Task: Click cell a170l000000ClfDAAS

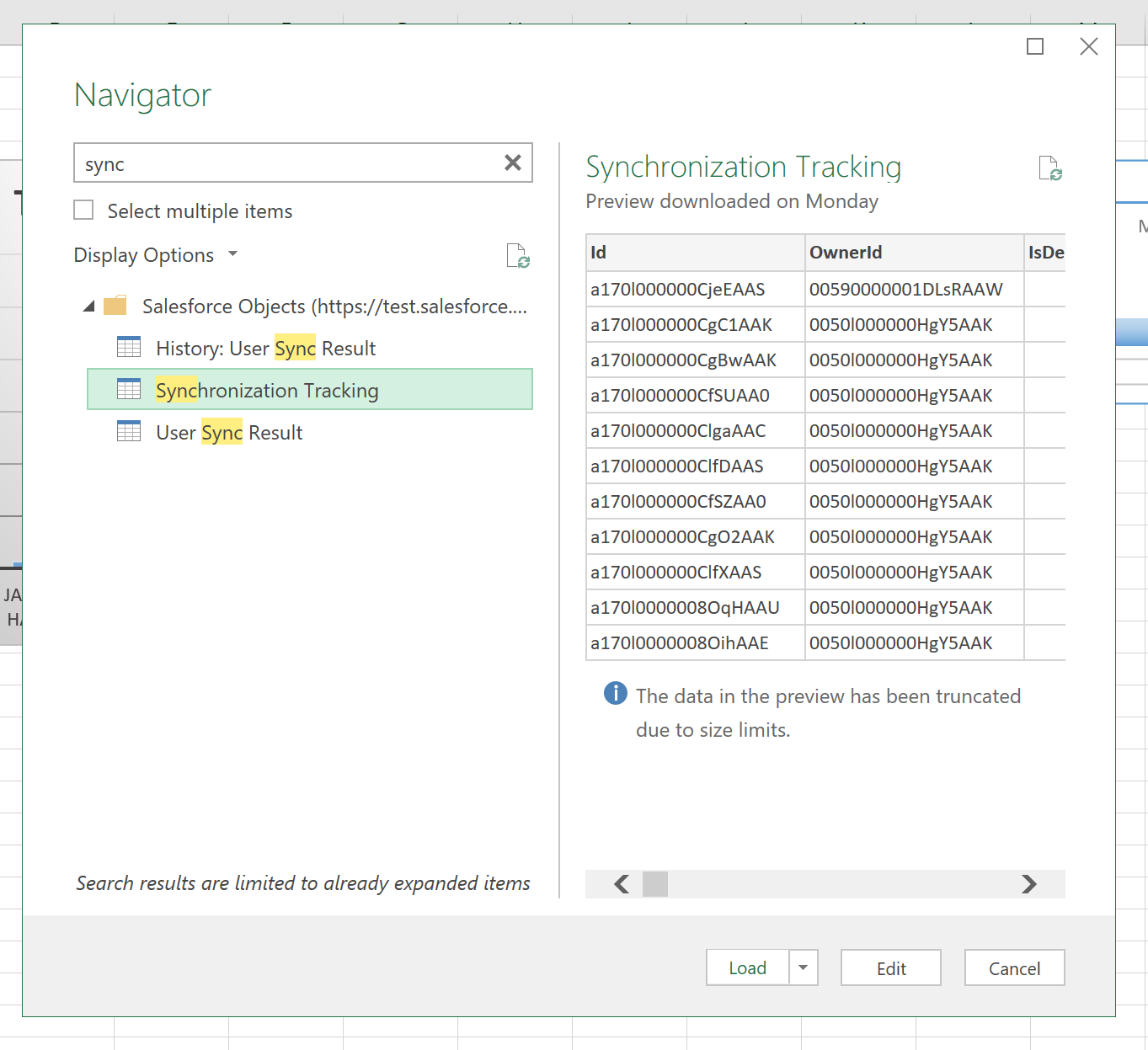Action: coord(696,466)
